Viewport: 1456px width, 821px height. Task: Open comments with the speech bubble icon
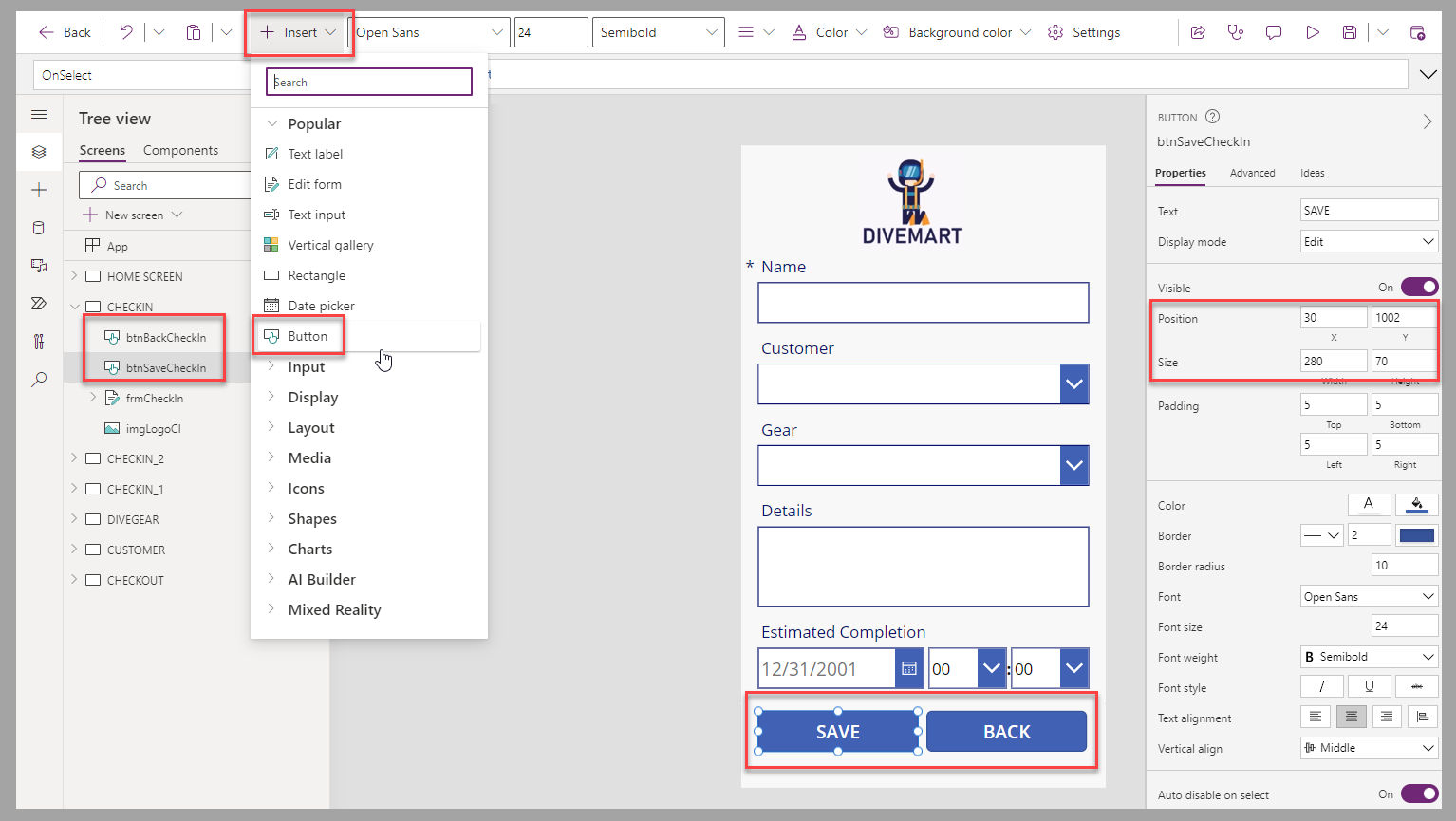click(x=1274, y=31)
